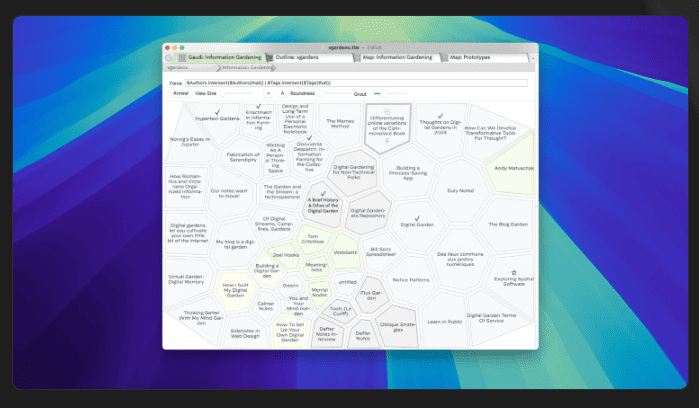Select the Learn In Public tile

(x=445, y=321)
